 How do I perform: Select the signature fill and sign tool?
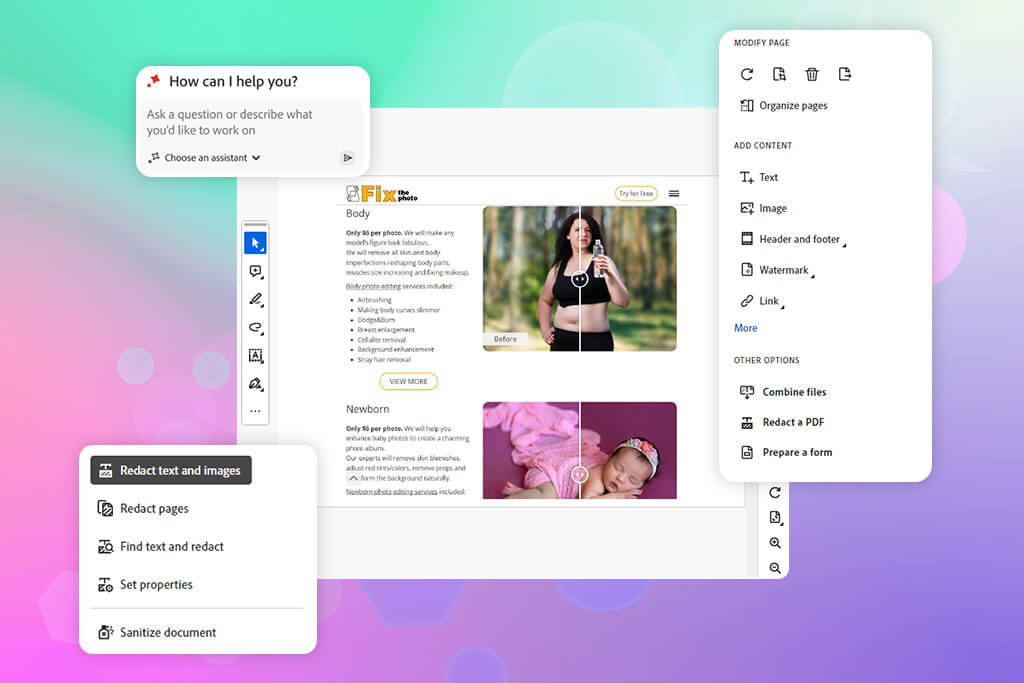pyautogui.click(x=255, y=383)
